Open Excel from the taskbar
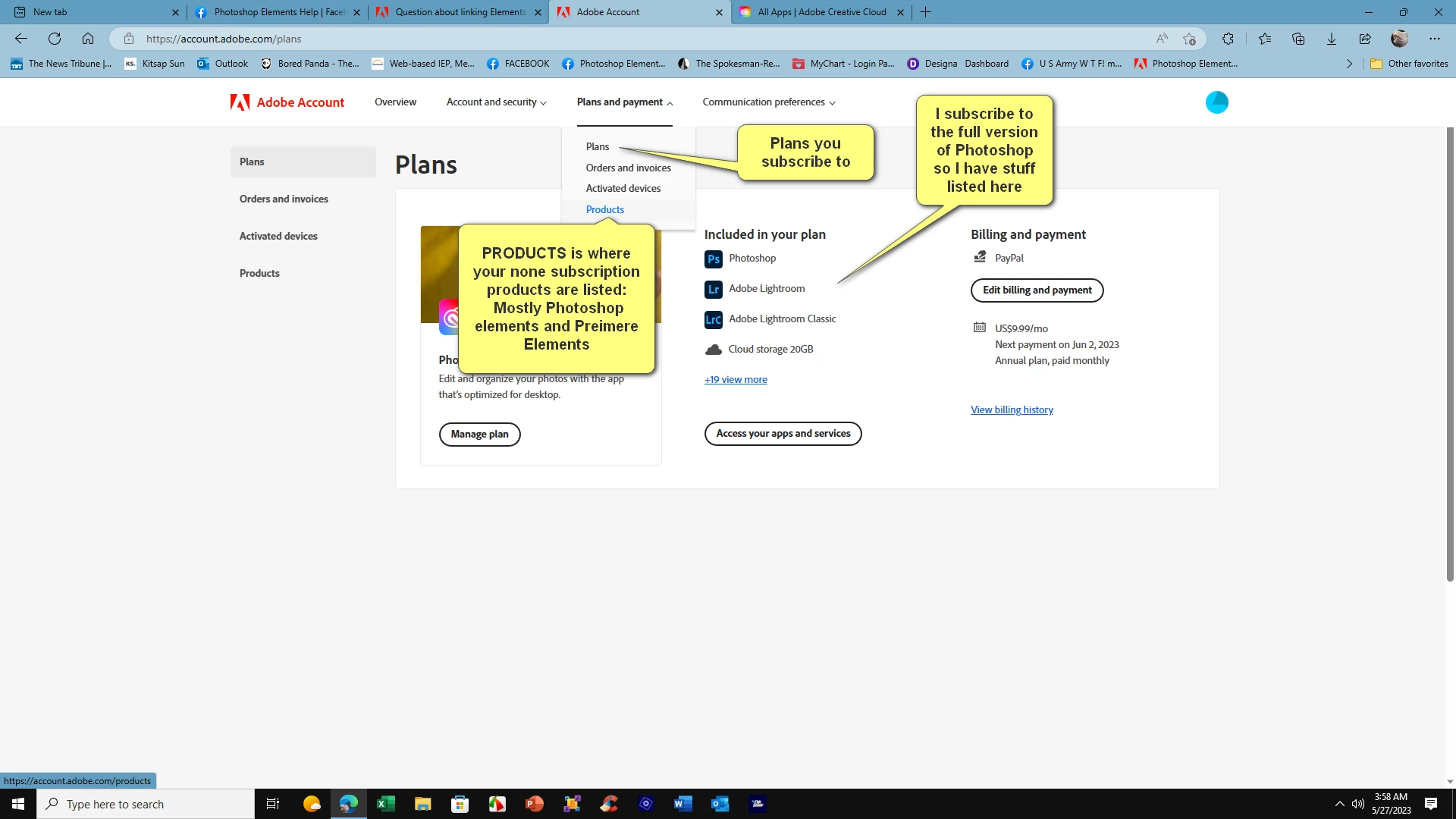Screen dimensions: 1456x819 [386, 804]
